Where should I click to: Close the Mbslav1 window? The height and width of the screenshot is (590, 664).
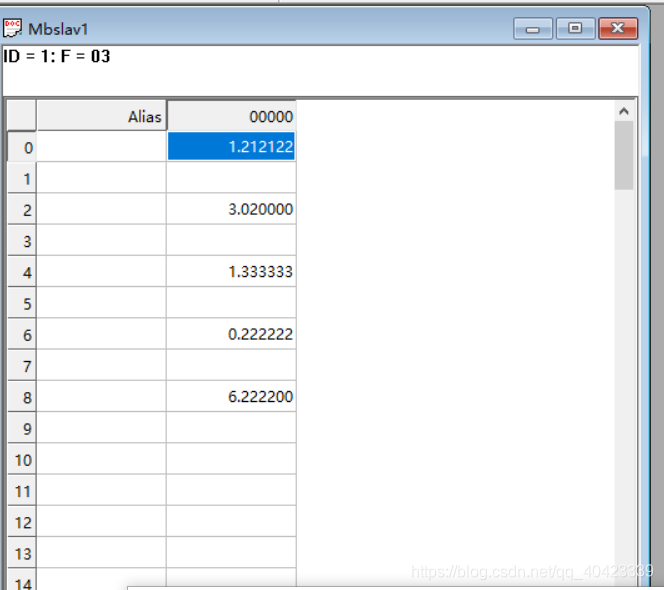point(618,28)
